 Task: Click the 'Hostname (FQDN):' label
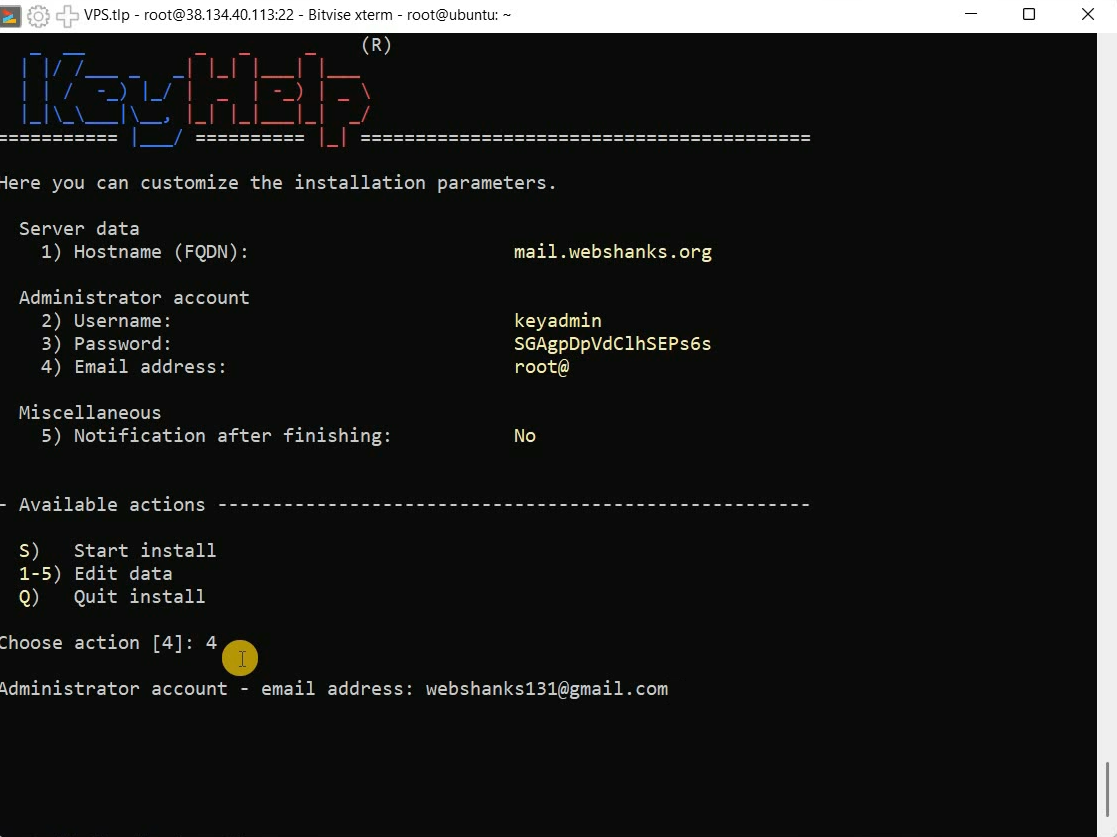pyautogui.click(x=161, y=252)
